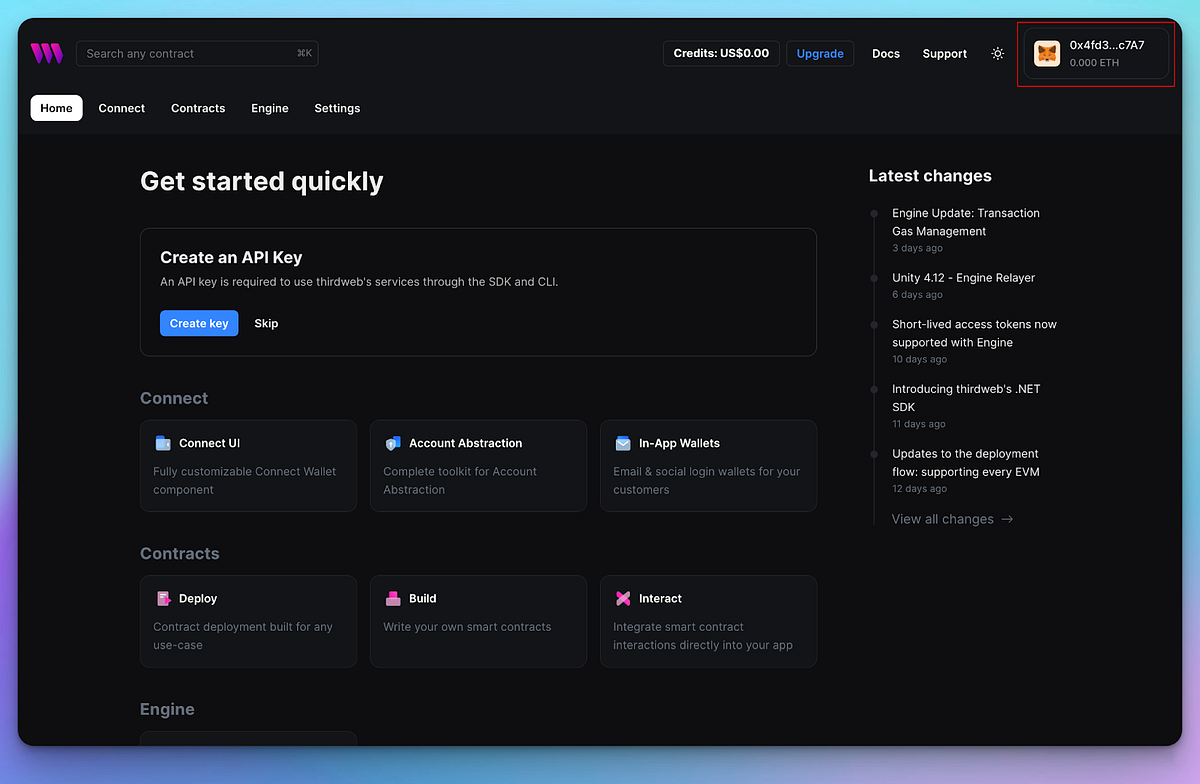Select the Deploy contract icon

click(164, 598)
